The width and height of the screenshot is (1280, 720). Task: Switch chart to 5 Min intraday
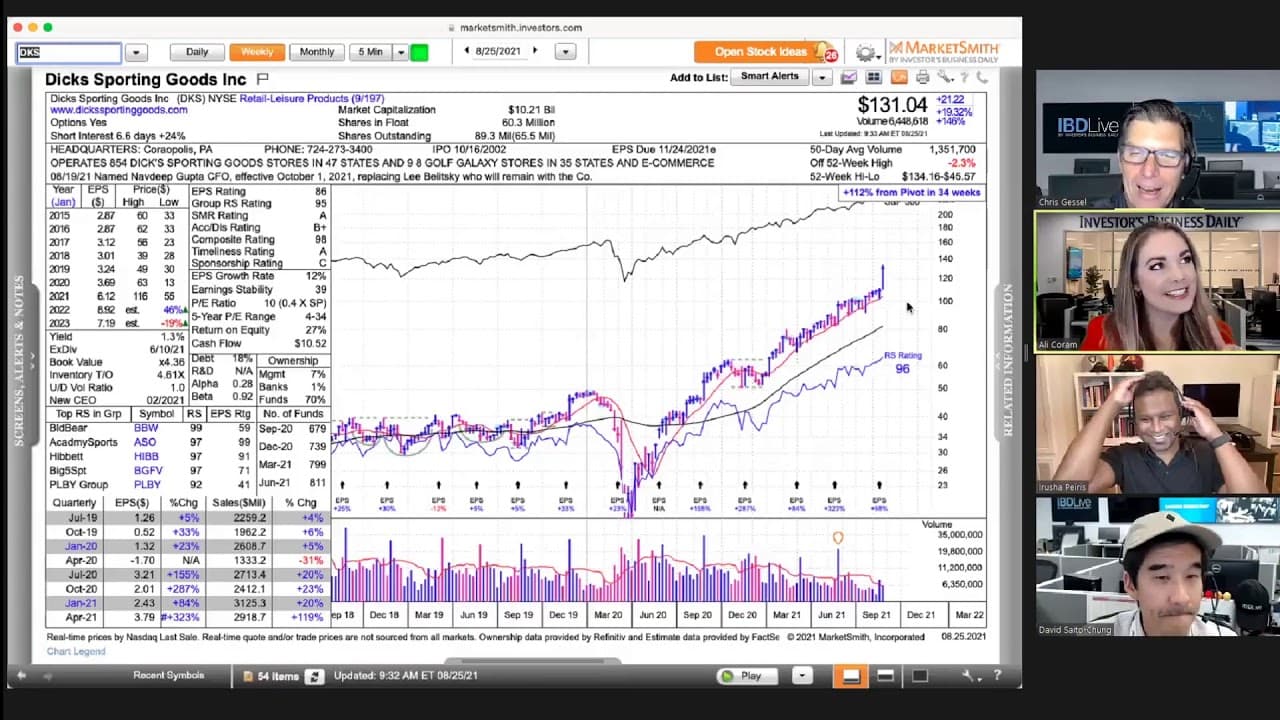click(x=370, y=52)
